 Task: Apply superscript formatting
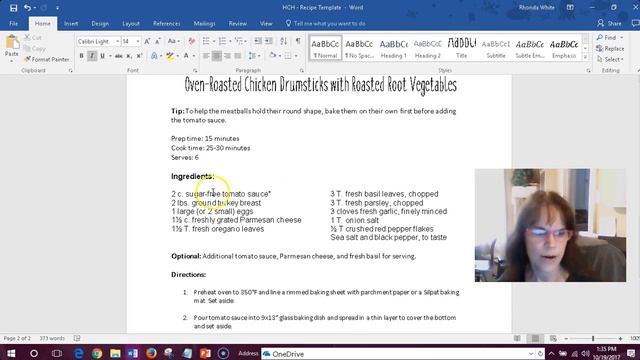139,56
